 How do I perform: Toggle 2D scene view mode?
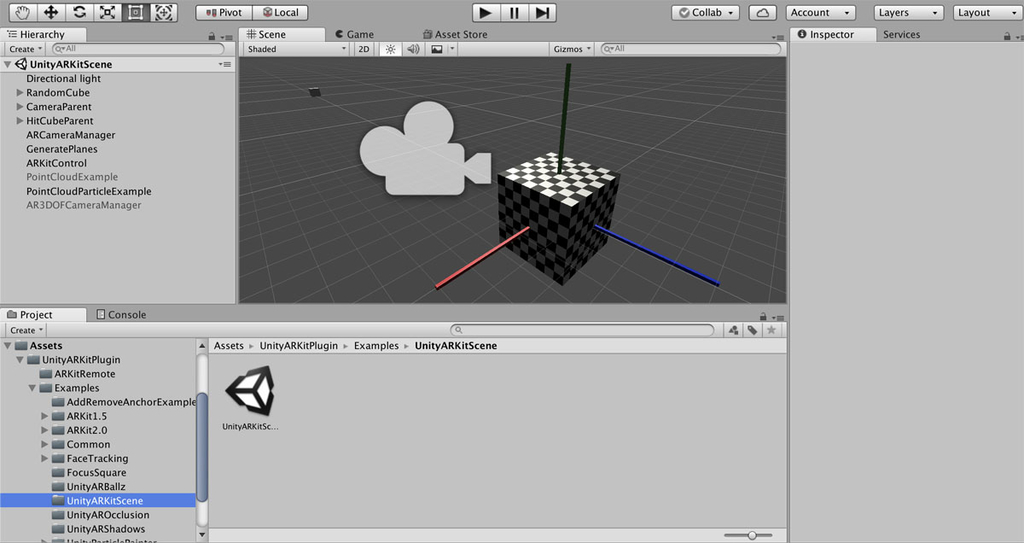(x=364, y=49)
